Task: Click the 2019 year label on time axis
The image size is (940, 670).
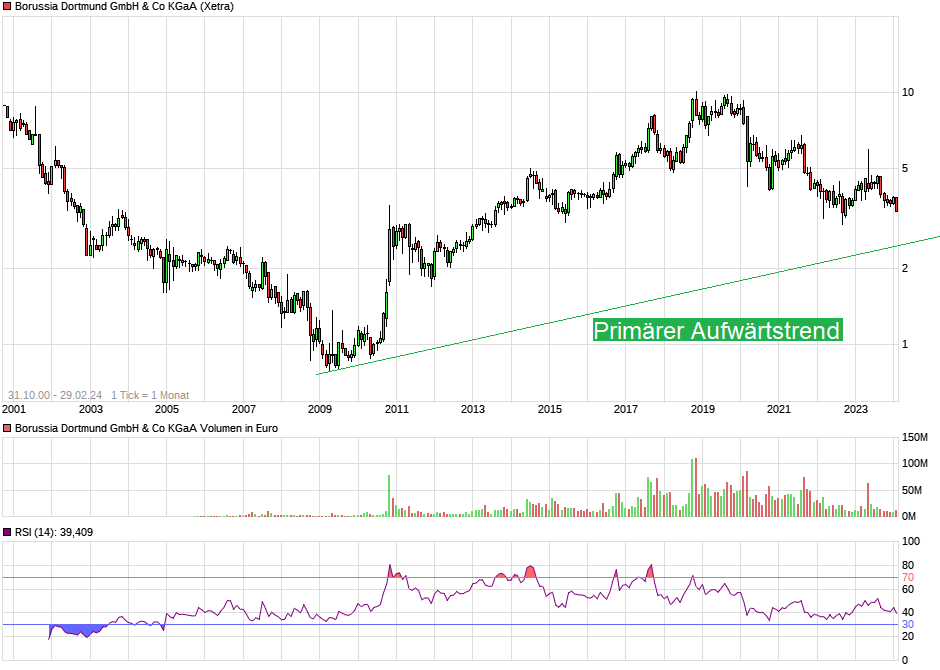Action: (x=703, y=409)
